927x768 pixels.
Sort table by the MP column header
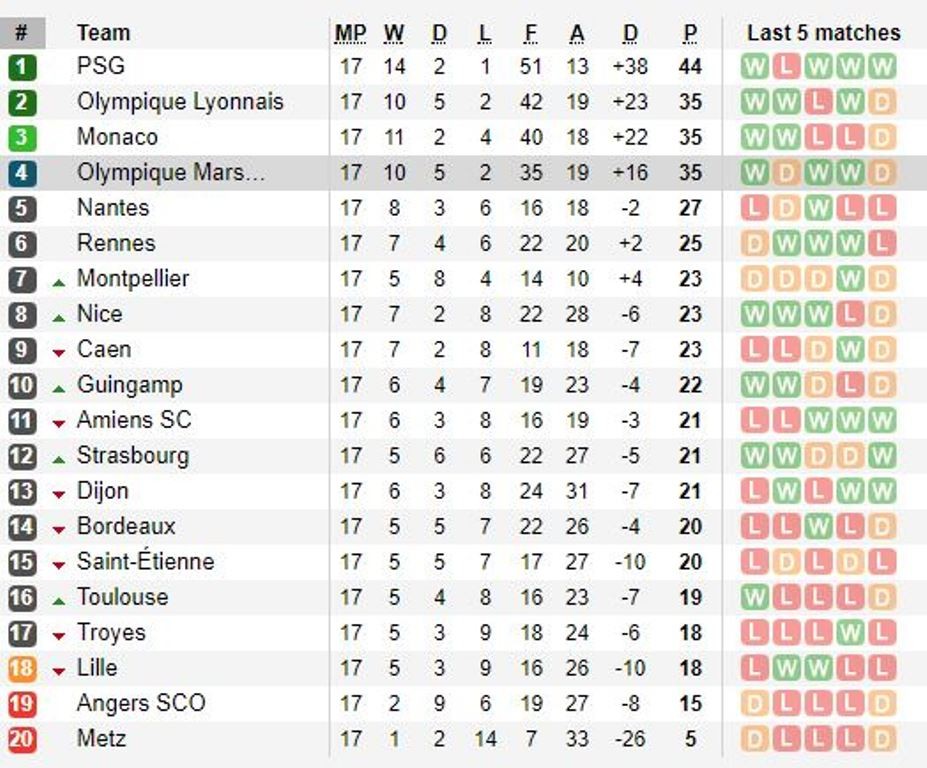point(350,33)
